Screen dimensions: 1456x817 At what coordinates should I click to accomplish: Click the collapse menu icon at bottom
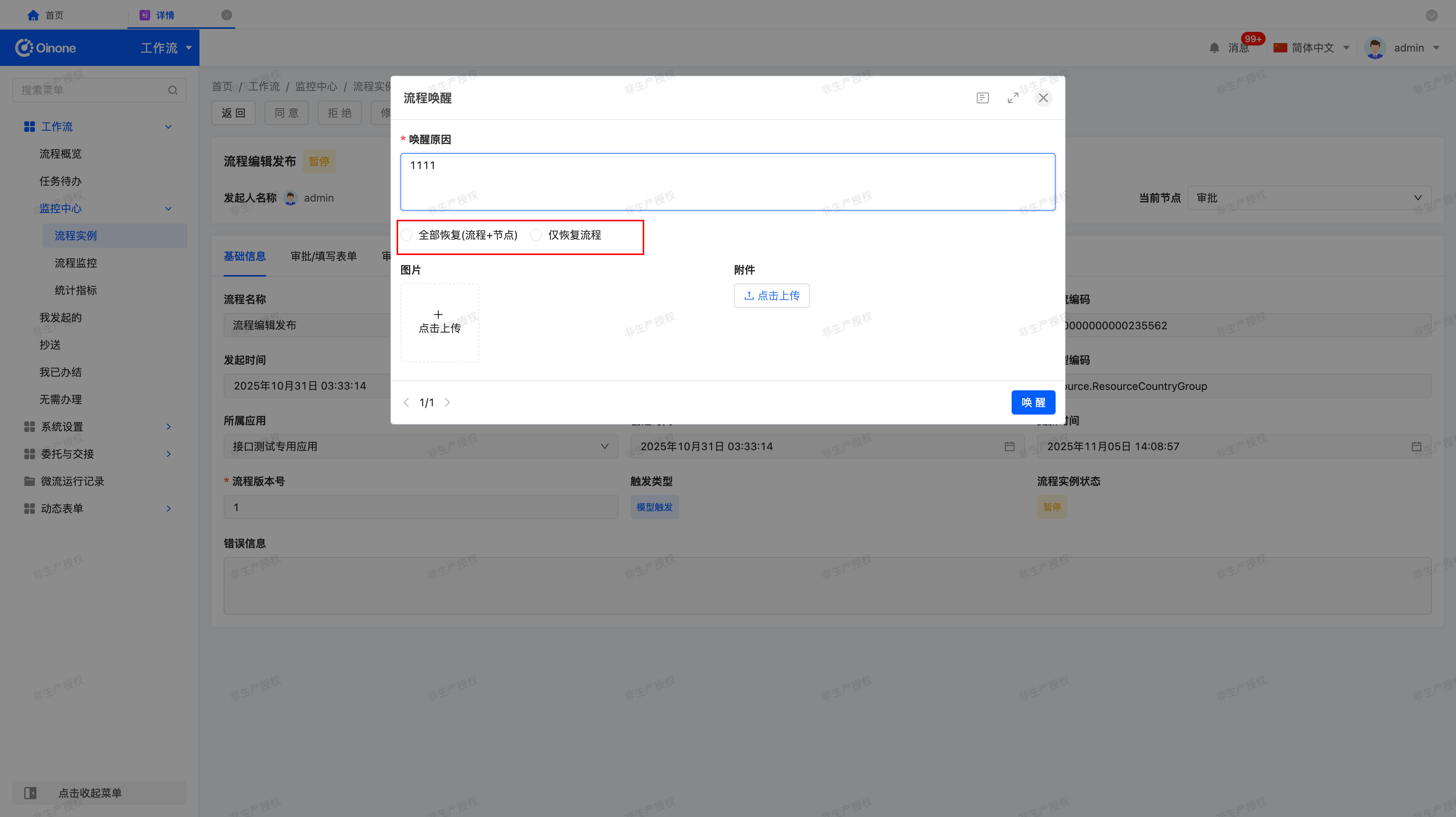30,793
